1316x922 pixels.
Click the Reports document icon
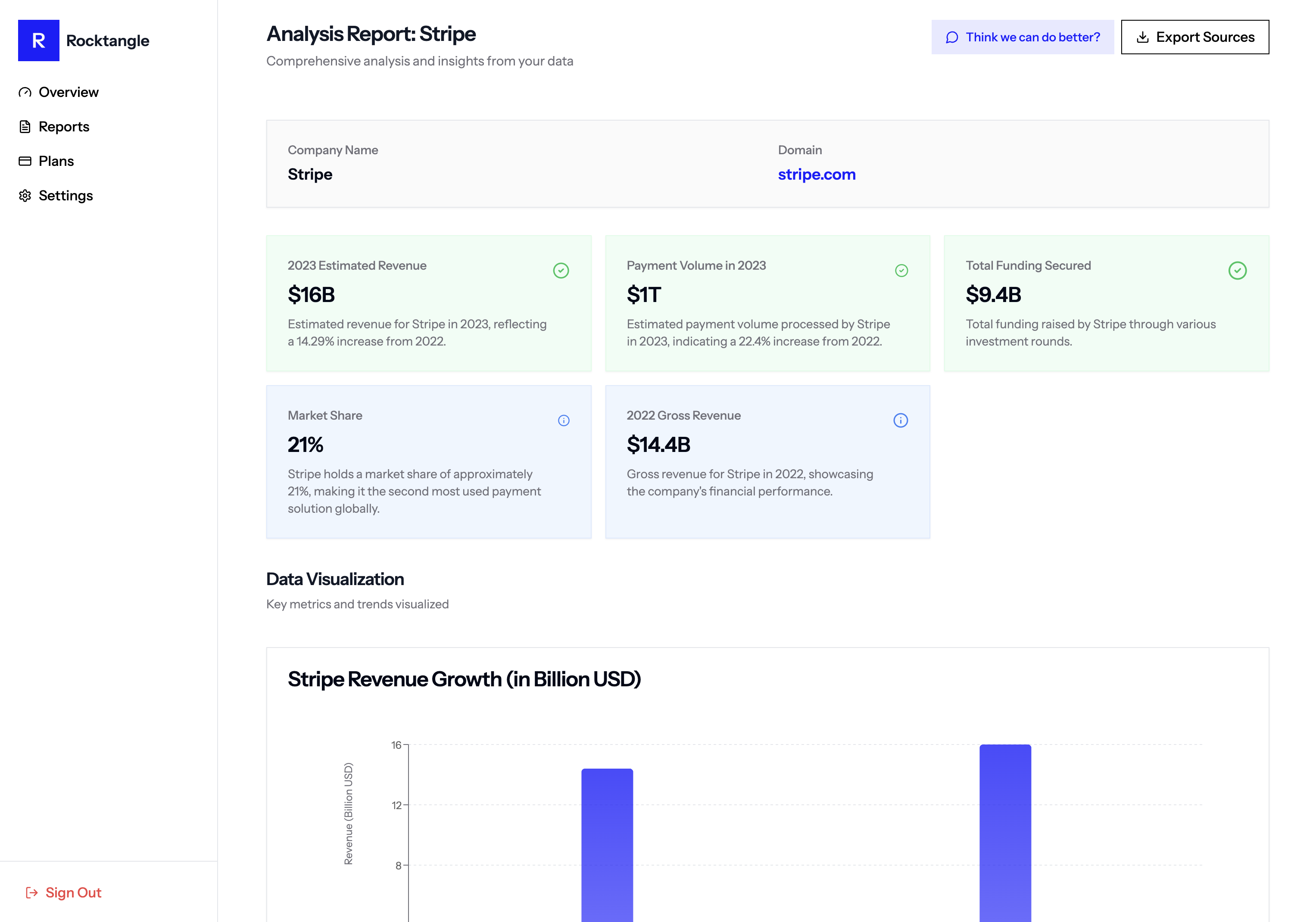point(25,127)
